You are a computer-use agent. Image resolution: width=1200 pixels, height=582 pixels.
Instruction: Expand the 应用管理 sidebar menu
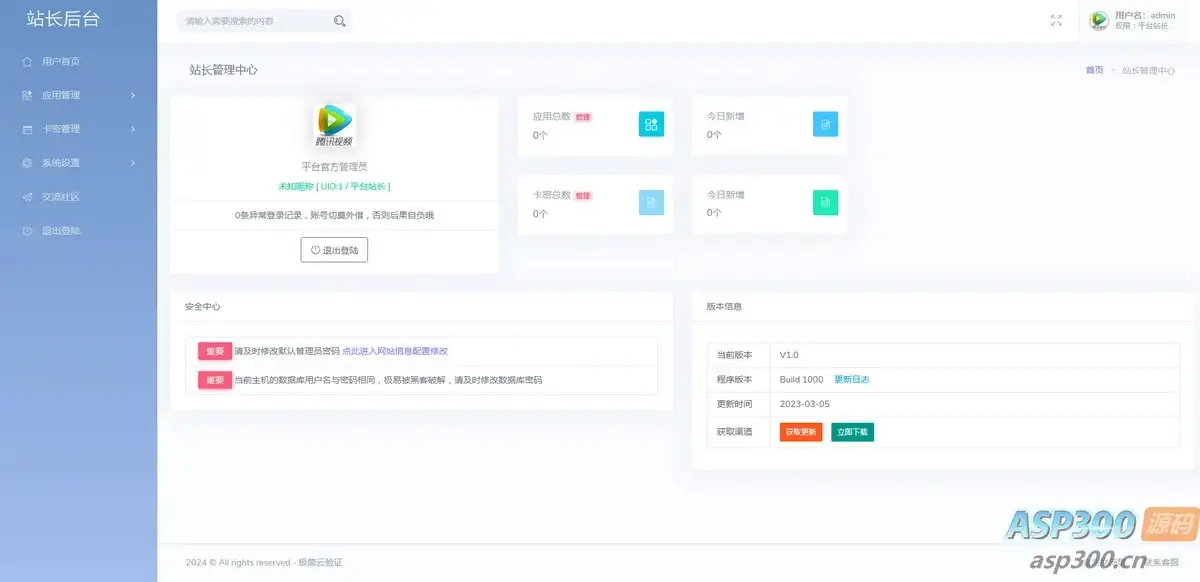tap(79, 95)
